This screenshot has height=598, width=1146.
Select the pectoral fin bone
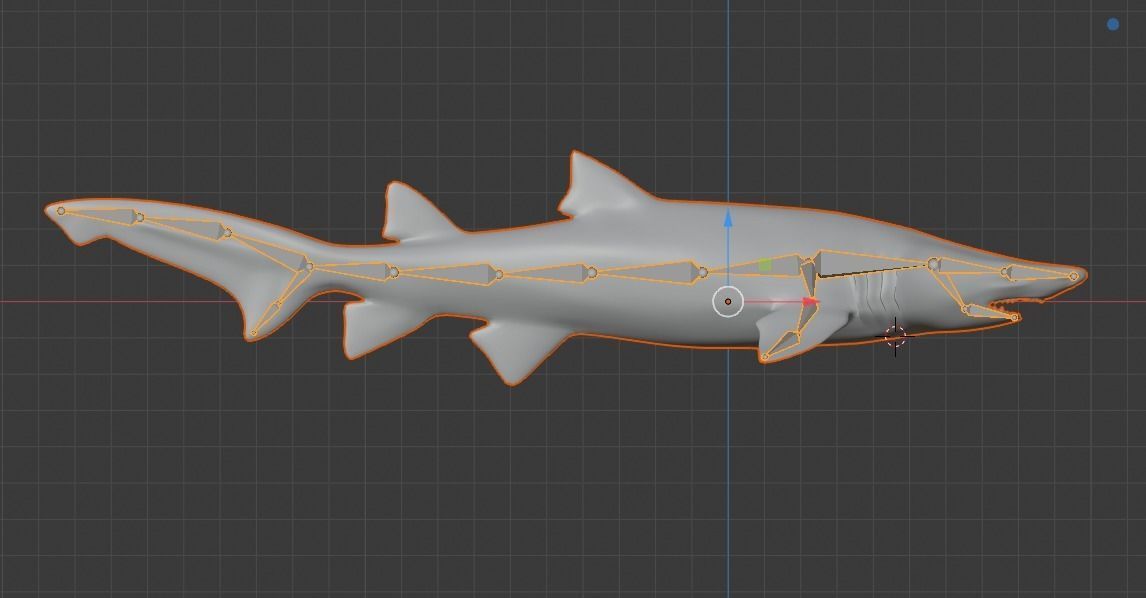(x=783, y=344)
